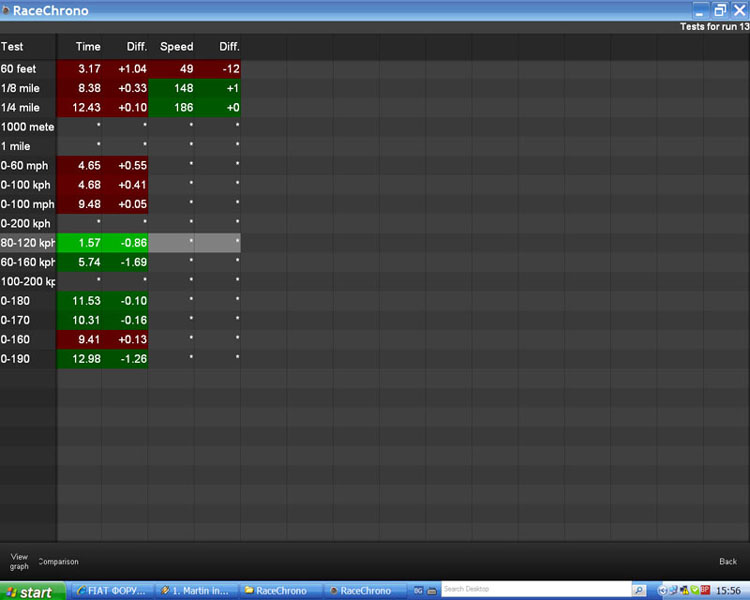Viewport: 750px width, 600px height.
Task: Click the BG language indicator in taskbar
Action: pos(418,590)
